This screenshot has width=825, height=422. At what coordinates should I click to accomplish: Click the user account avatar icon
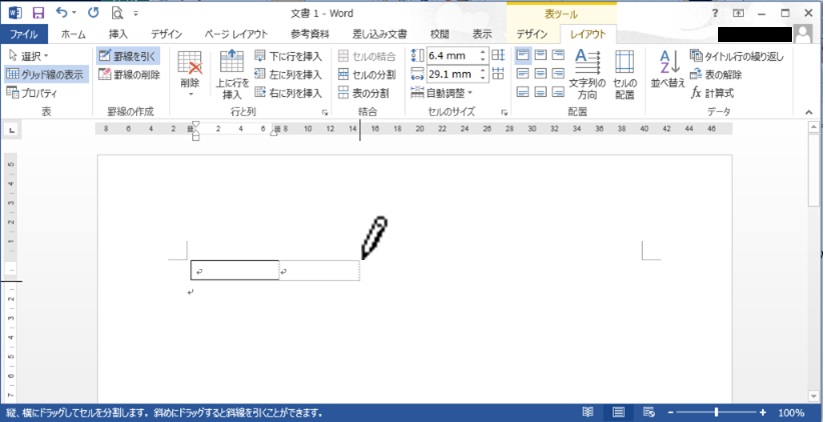pyautogui.click(x=803, y=34)
